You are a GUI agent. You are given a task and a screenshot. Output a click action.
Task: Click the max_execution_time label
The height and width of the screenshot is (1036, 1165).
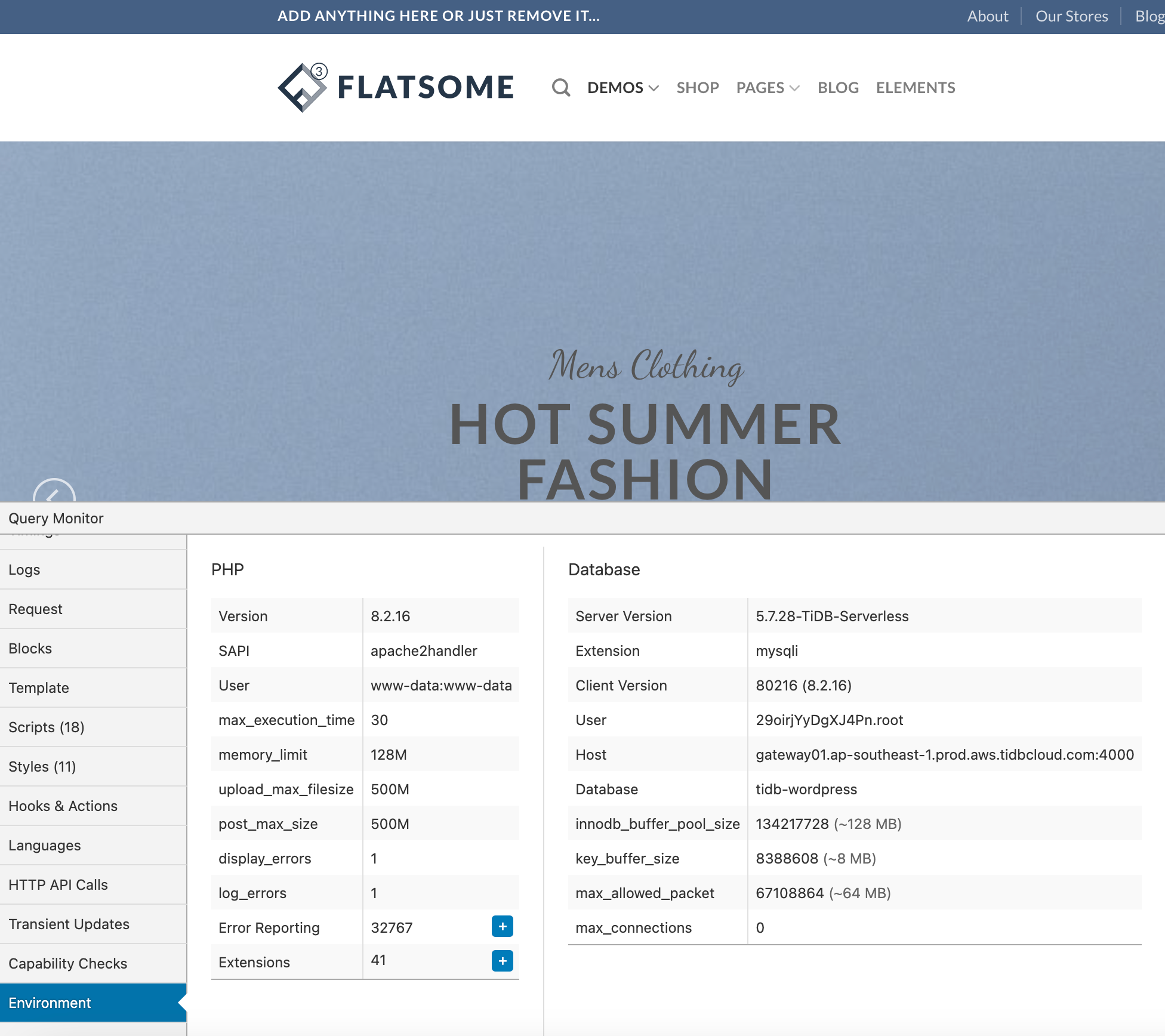click(x=286, y=720)
